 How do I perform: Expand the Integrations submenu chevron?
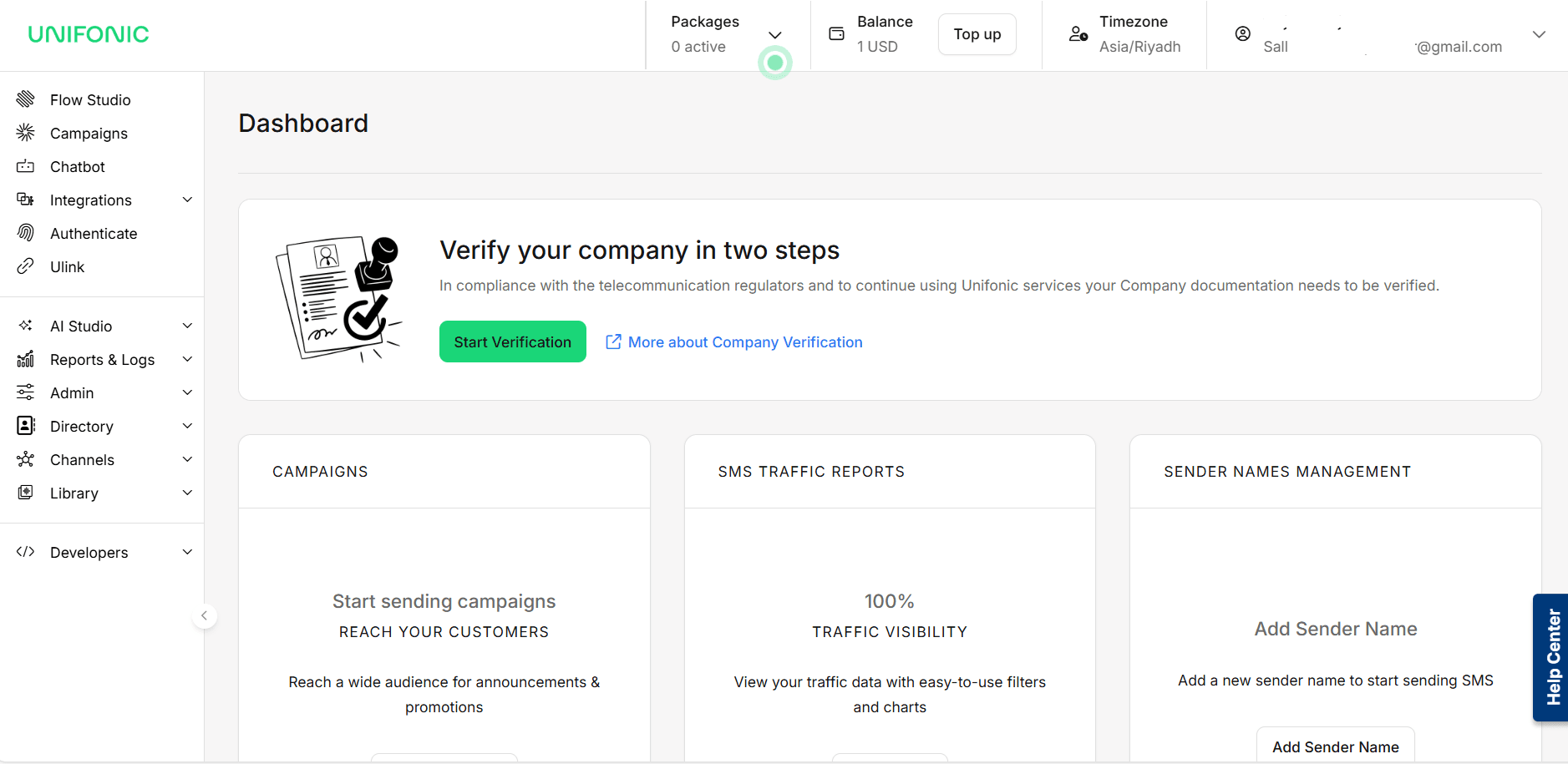(188, 200)
